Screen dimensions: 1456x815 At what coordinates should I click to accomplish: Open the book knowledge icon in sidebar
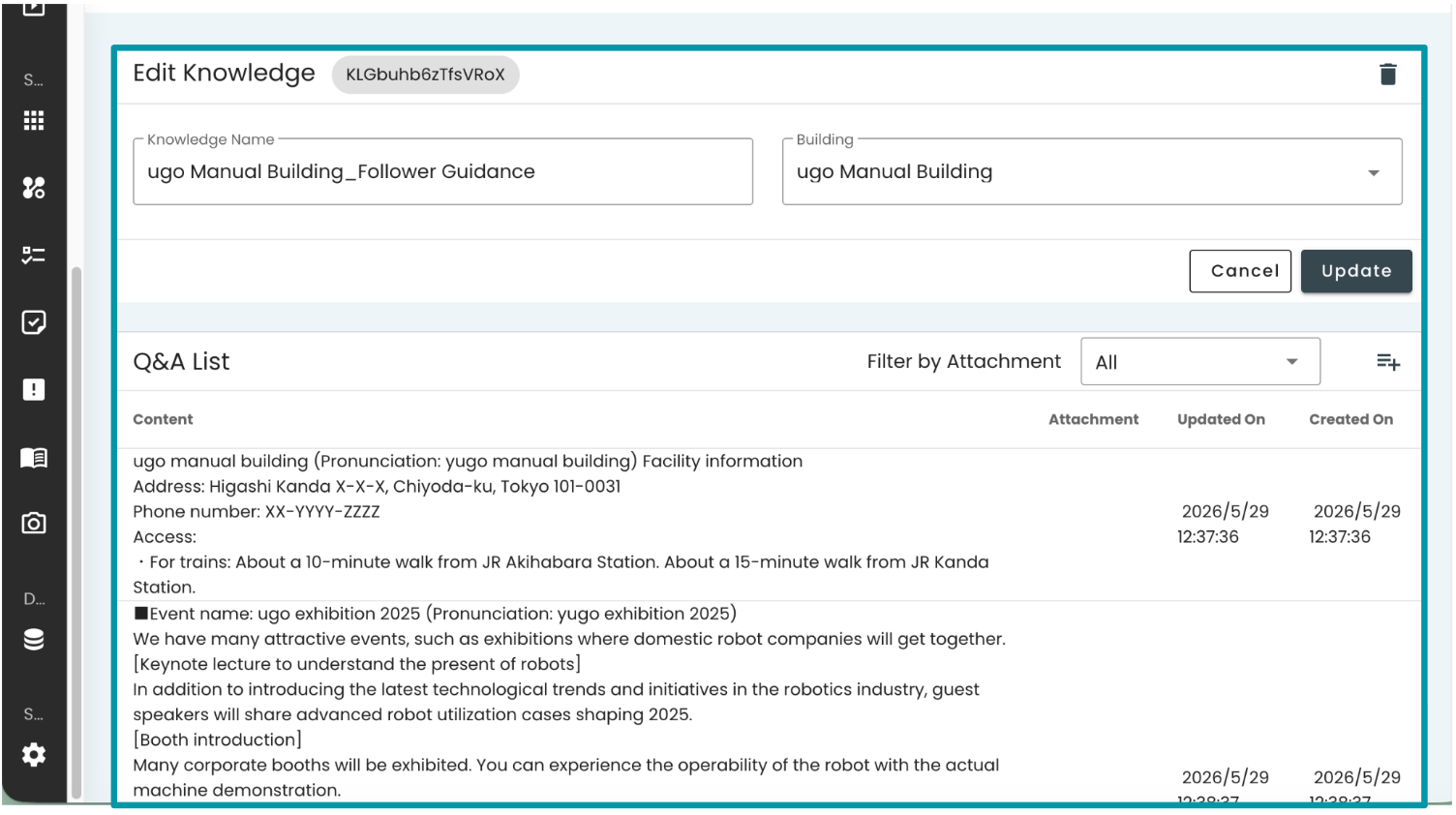coord(34,457)
